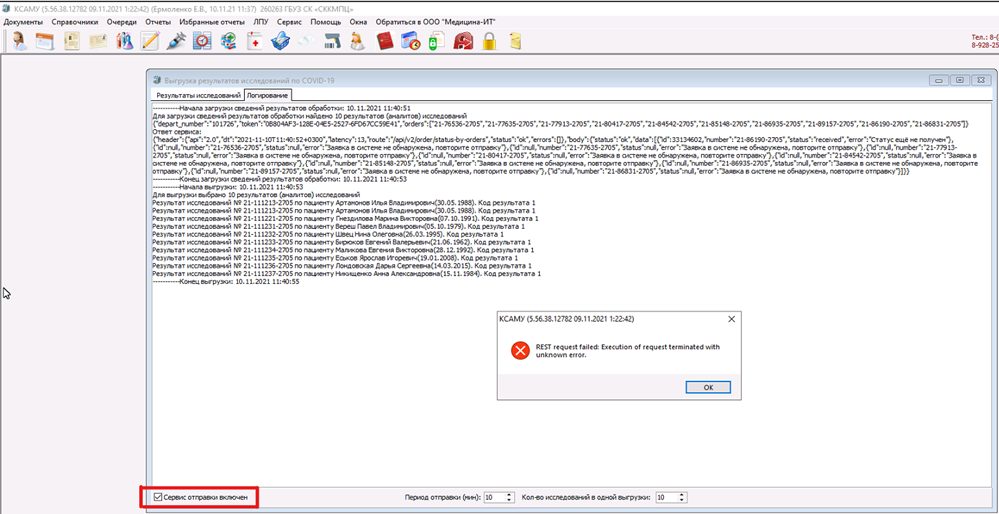Click the pencil notepad toolbar icon
Viewport: 999px width, 514px height.
[151, 41]
